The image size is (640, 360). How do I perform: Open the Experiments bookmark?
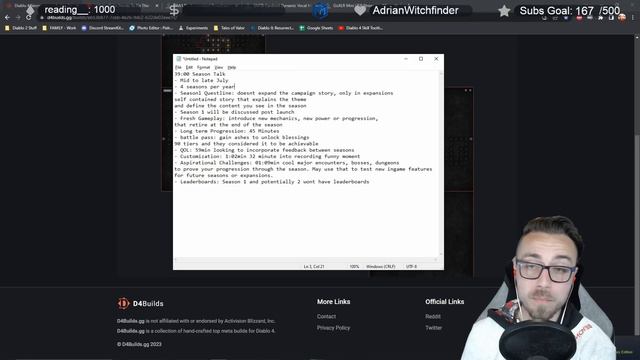click(193, 28)
